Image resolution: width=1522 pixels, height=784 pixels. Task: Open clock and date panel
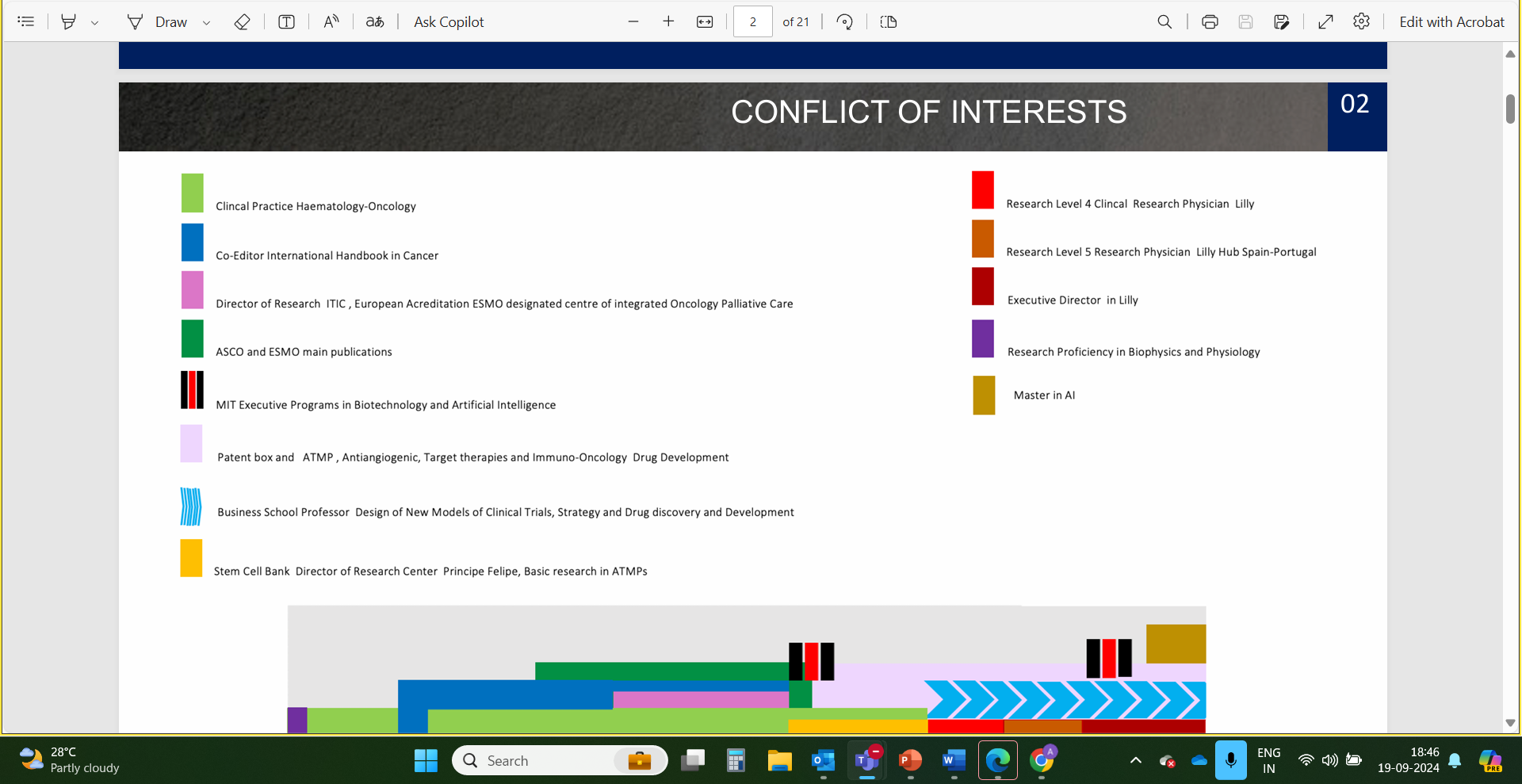click(x=1409, y=760)
